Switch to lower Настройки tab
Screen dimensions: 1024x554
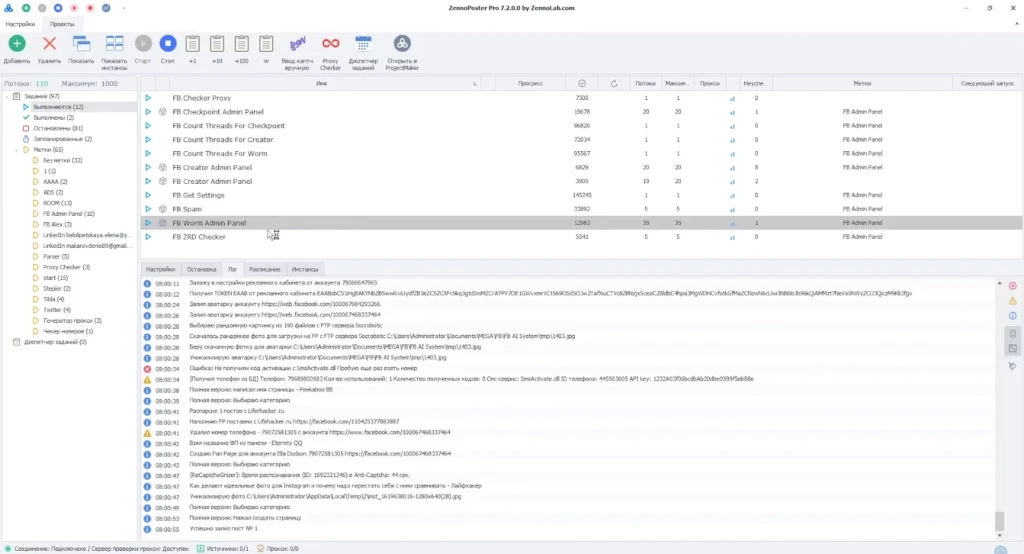pos(161,269)
